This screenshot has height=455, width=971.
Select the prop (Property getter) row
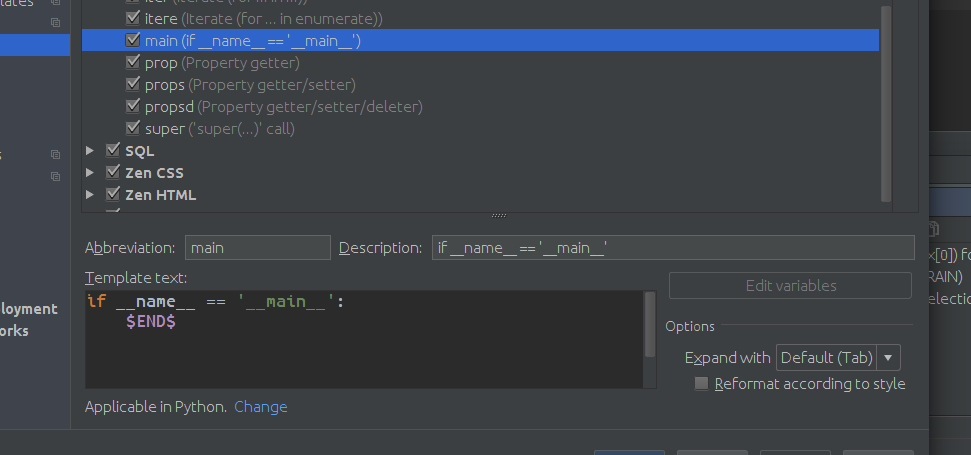tap(481, 63)
